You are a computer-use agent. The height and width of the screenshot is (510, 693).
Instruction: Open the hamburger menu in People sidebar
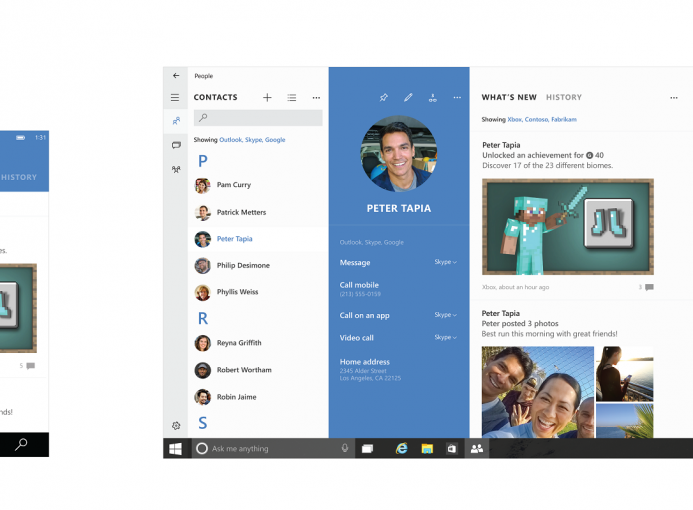(175, 98)
